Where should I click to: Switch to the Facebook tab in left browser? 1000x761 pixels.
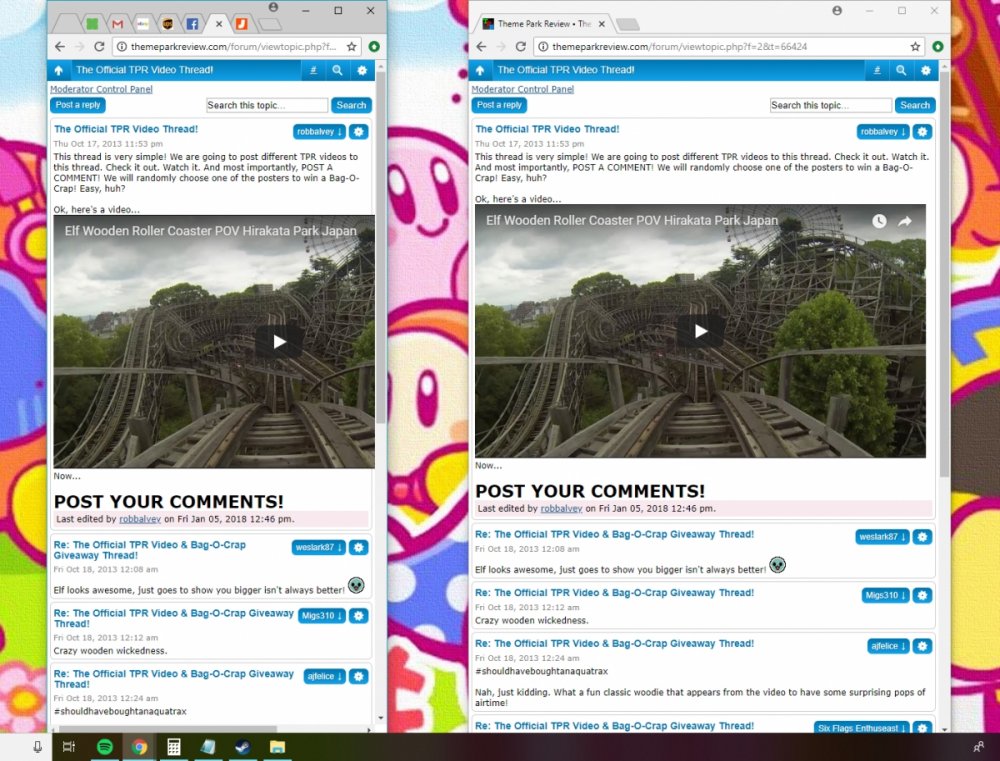[x=192, y=24]
